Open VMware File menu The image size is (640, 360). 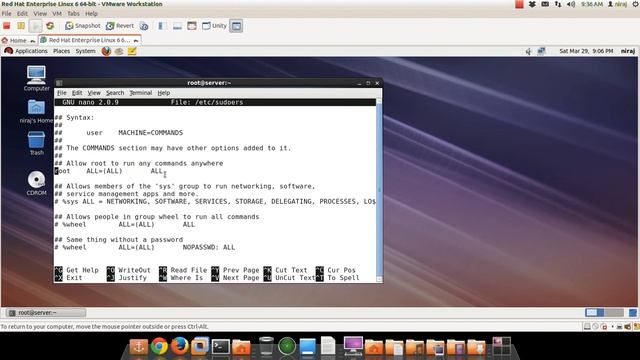(7, 13)
